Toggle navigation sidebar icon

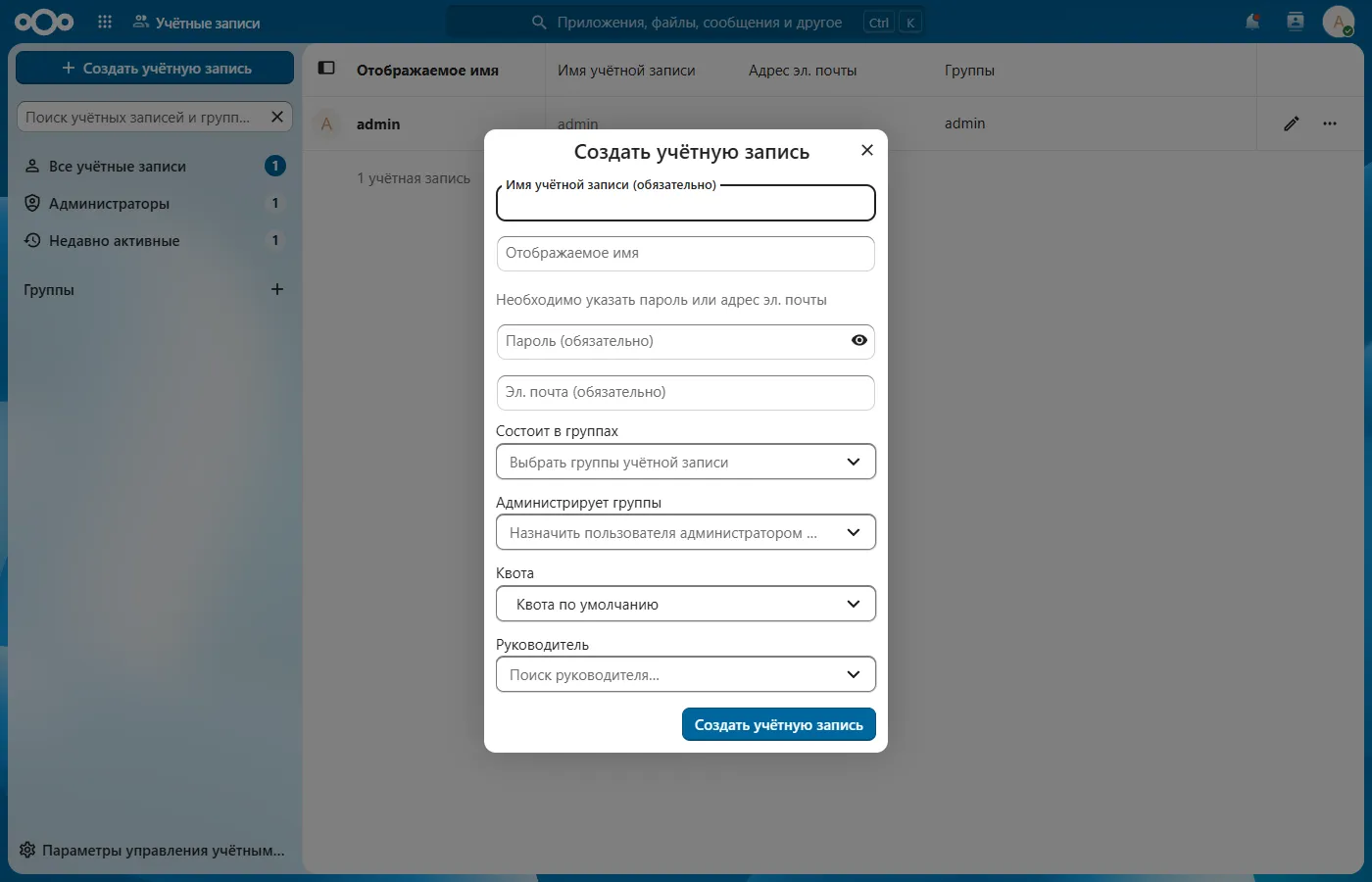coord(327,69)
